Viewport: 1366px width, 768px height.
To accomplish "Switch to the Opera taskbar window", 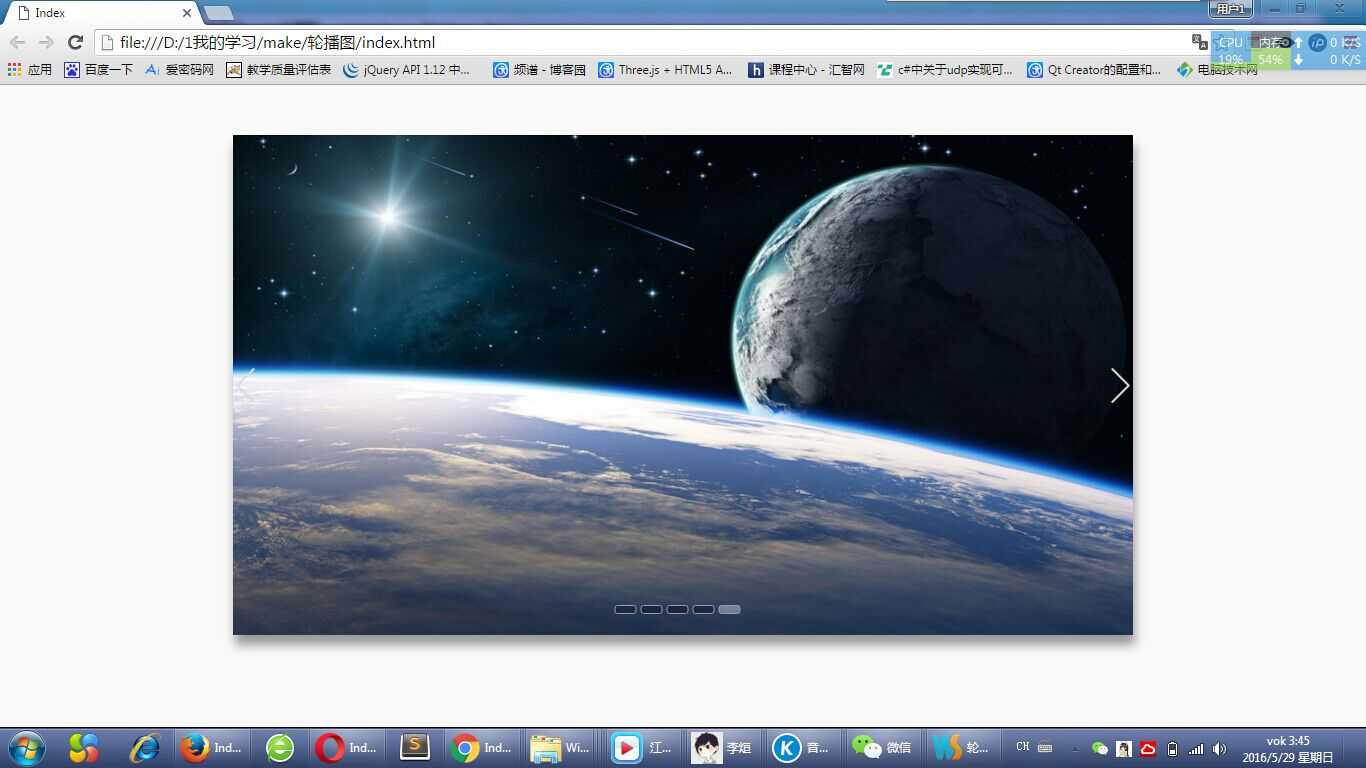I will (347, 748).
